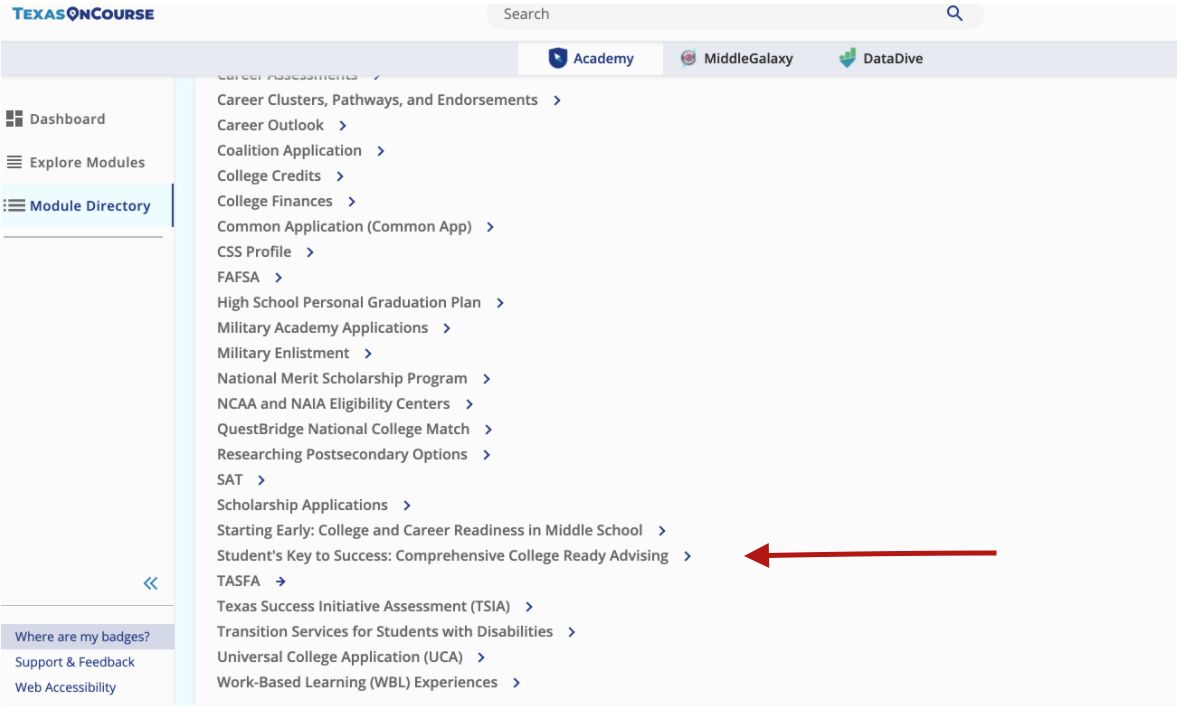Expand Starting Early middle school chevron
Viewport: 1181px width, 708px height.
[x=661, y=531]
